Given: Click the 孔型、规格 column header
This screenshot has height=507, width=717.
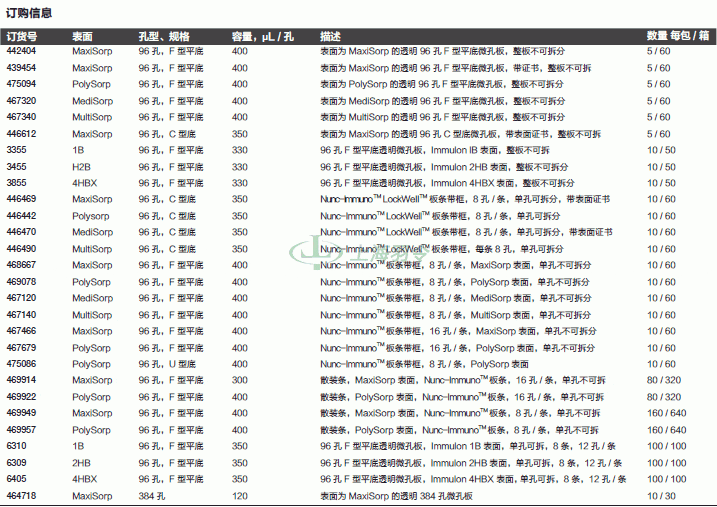Looking at the screenshot, I should click(x=164, y=37).
